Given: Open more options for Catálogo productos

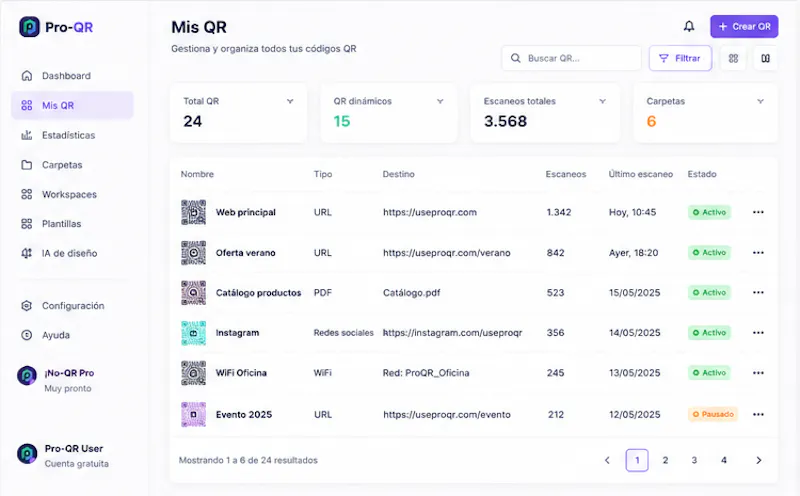Looking at the screenshot, I should [x=758, y=292].
